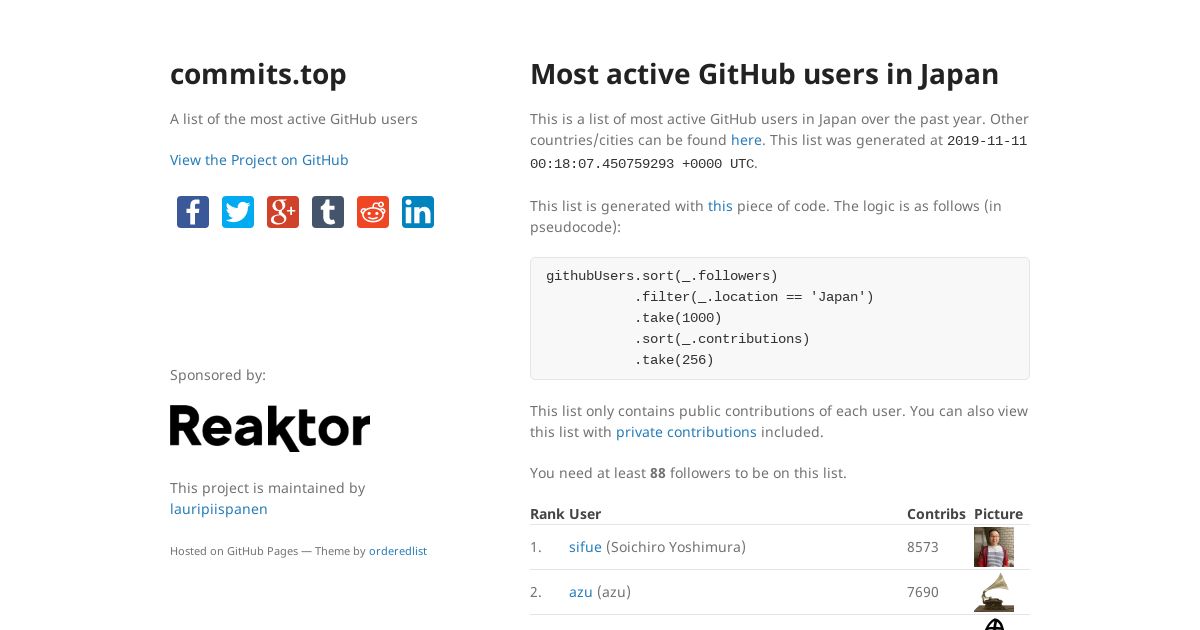View list with 'private contributions' link
The height and width of the screenshot is (630, 1200).
(686, 432)
